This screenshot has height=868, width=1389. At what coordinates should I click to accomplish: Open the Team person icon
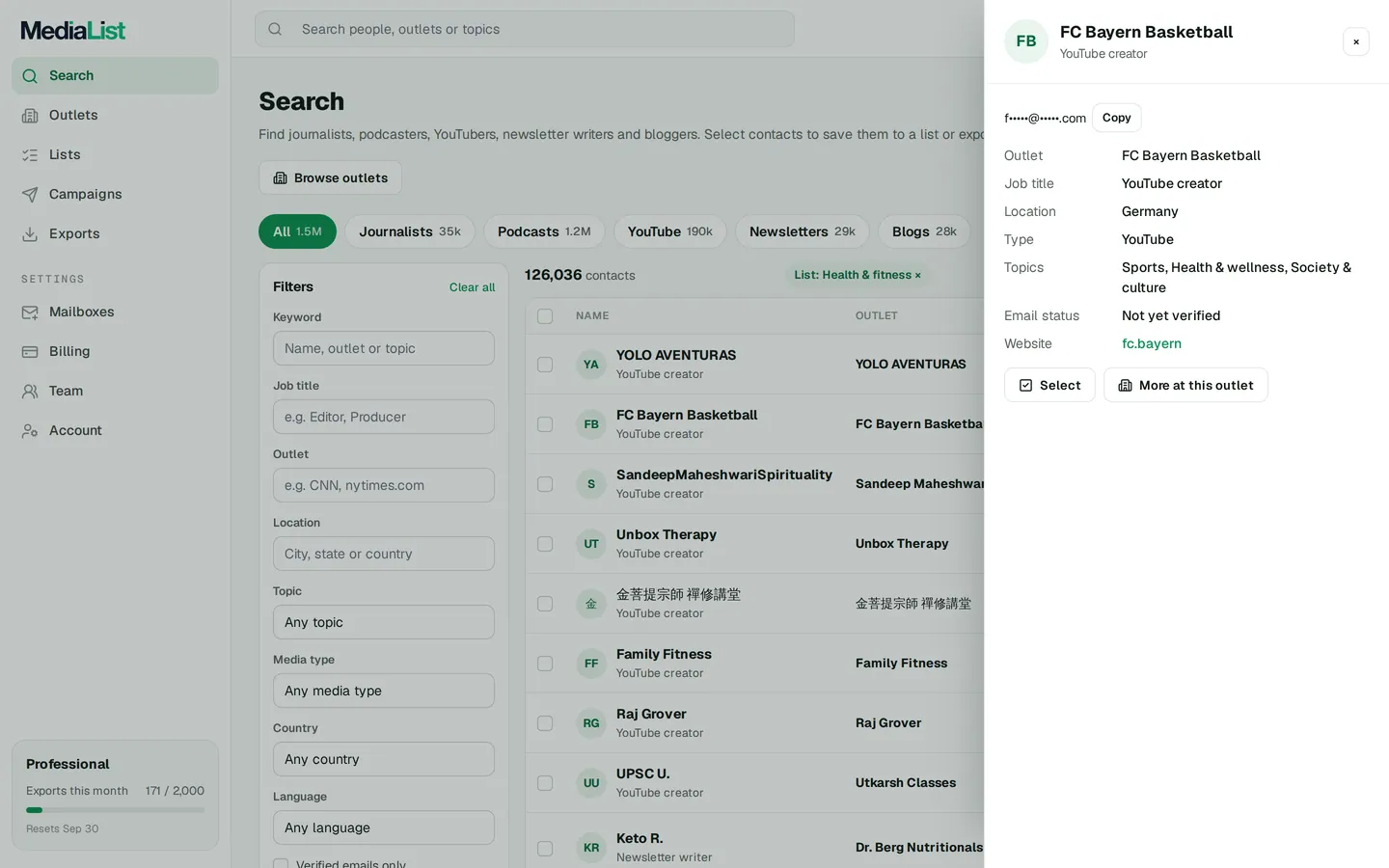click(30, 391)
